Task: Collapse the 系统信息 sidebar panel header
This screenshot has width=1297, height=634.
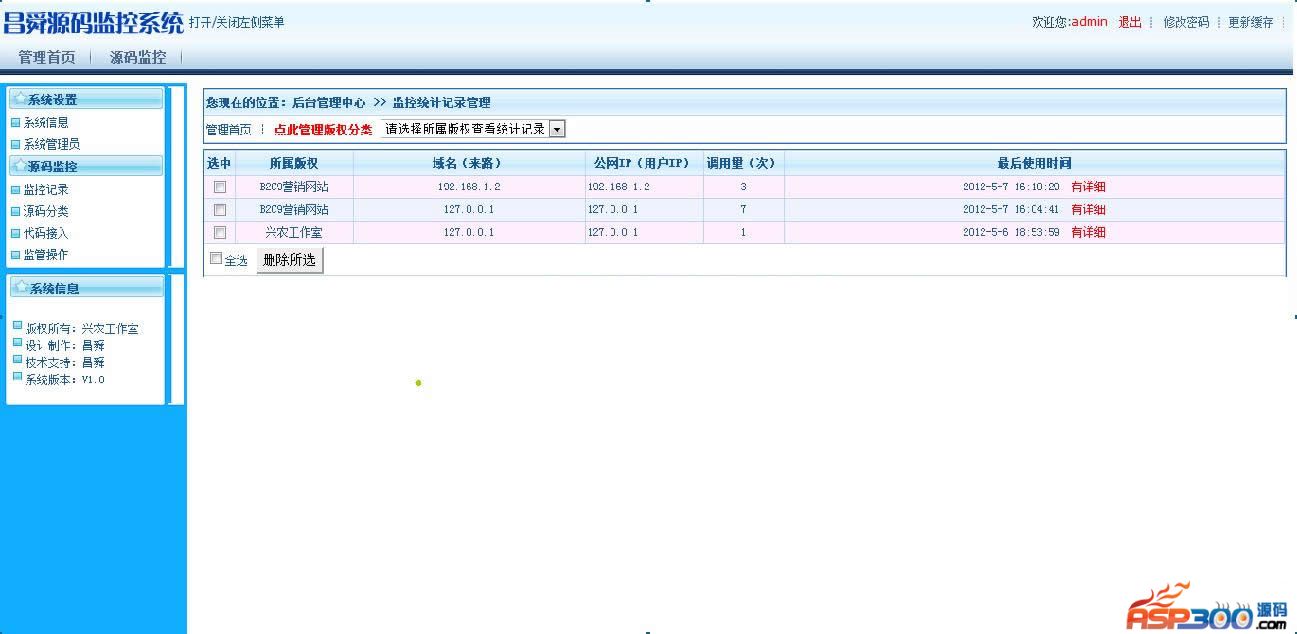Action: coord(86,288)
